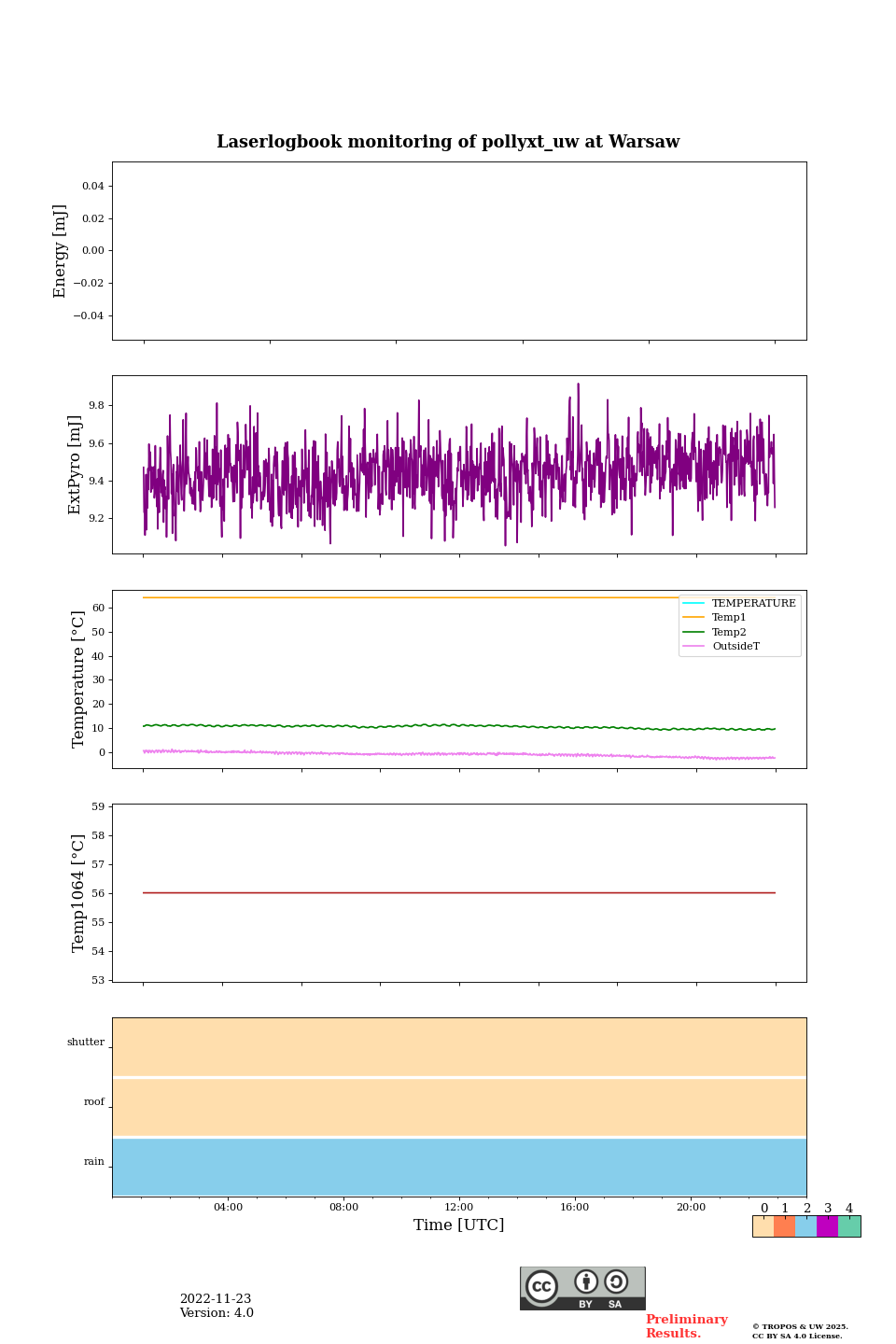The height and width of the screenshot is (1344, 896).
Task: Click the attribution person icon in badge
Action: 586,1281
